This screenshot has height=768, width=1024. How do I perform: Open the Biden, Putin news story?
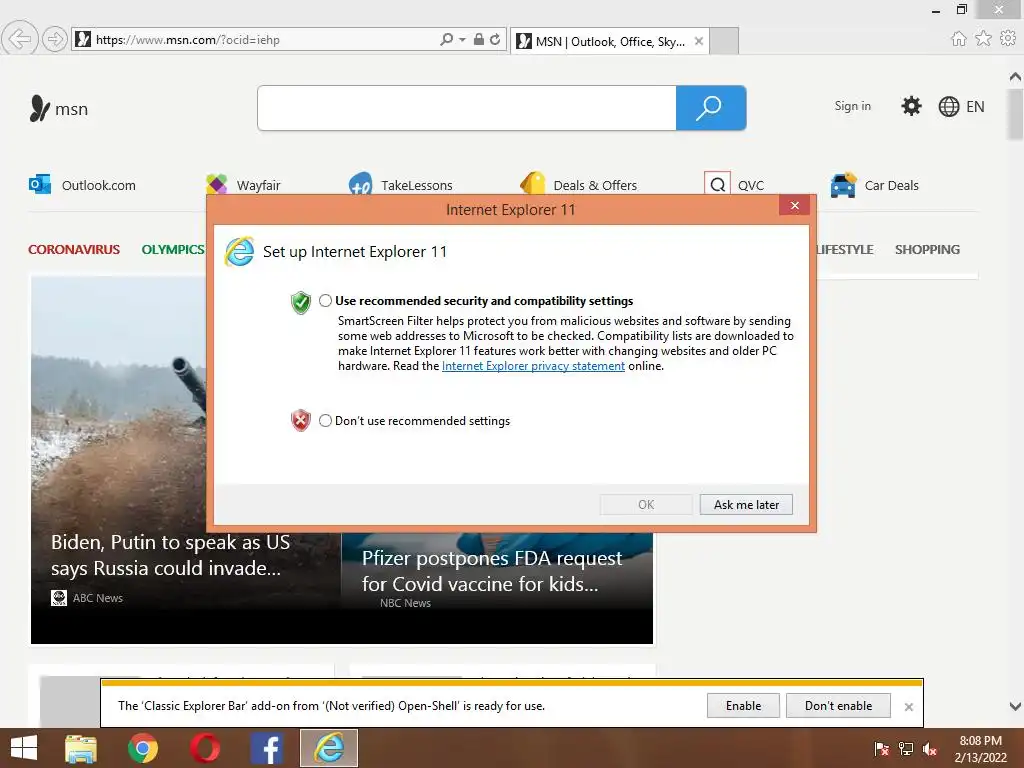[x=170, y=555]
